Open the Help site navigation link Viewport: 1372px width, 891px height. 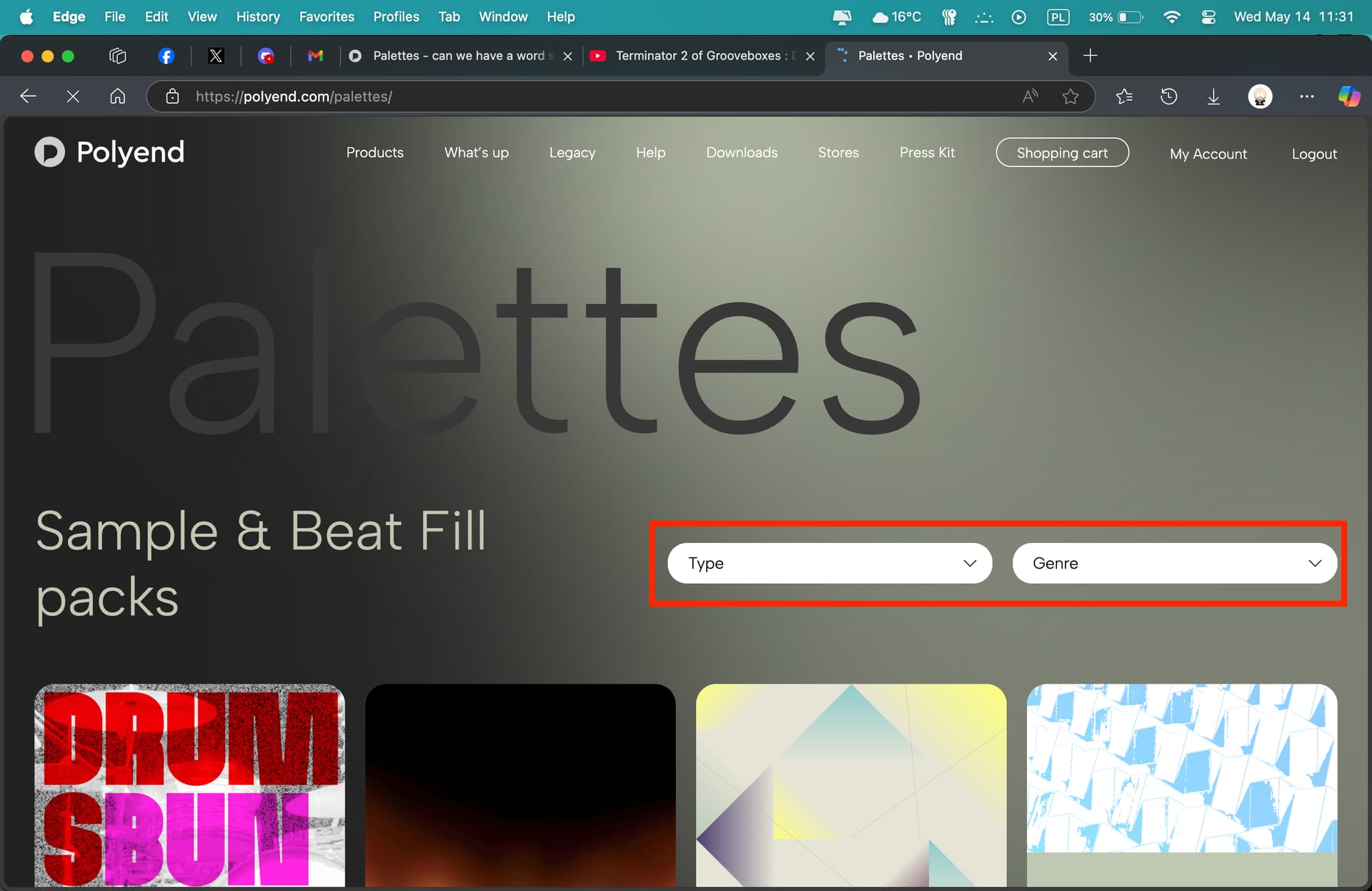(651, 152)
